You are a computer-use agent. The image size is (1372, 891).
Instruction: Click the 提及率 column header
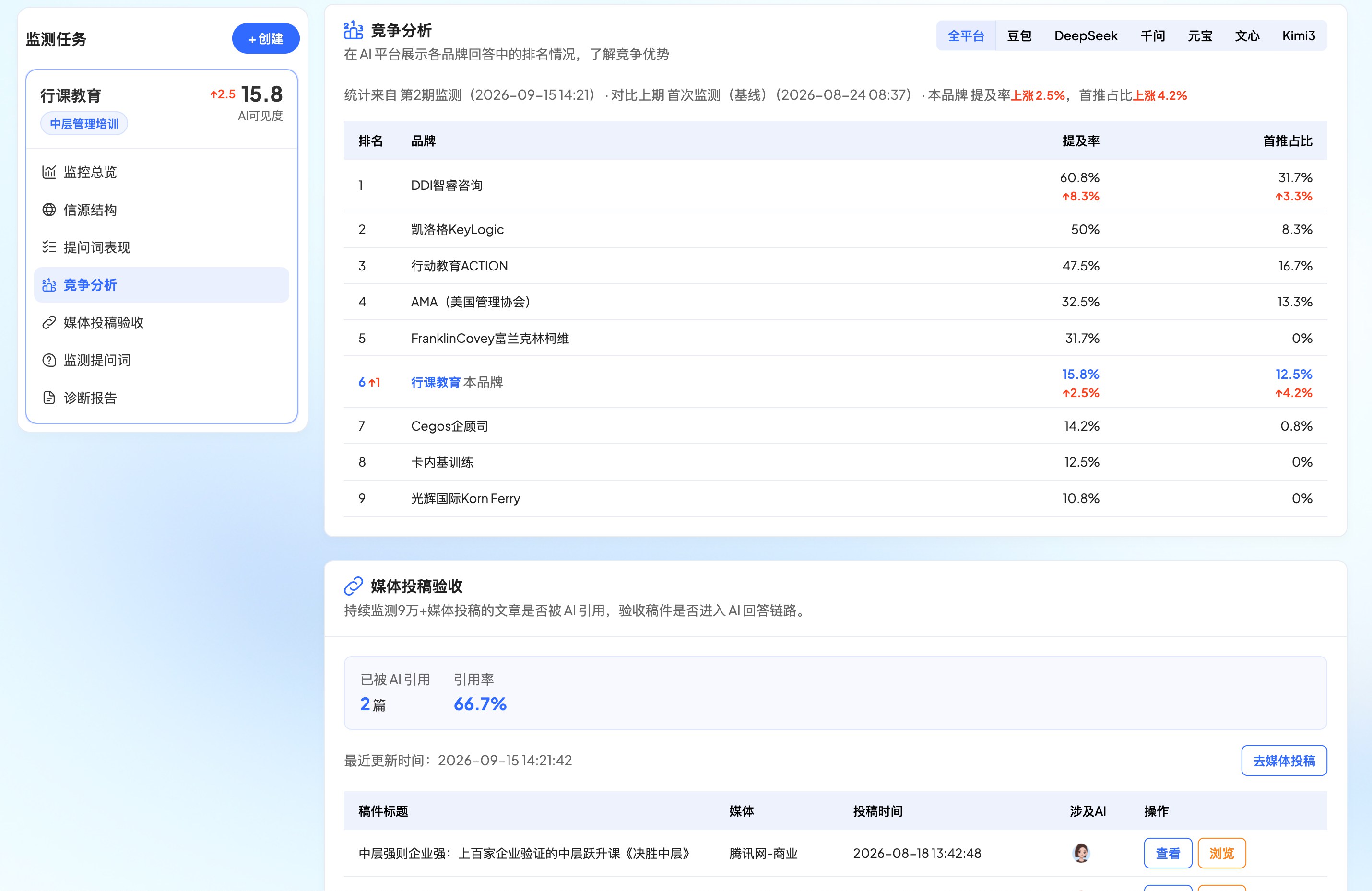tap(1081, 141)
